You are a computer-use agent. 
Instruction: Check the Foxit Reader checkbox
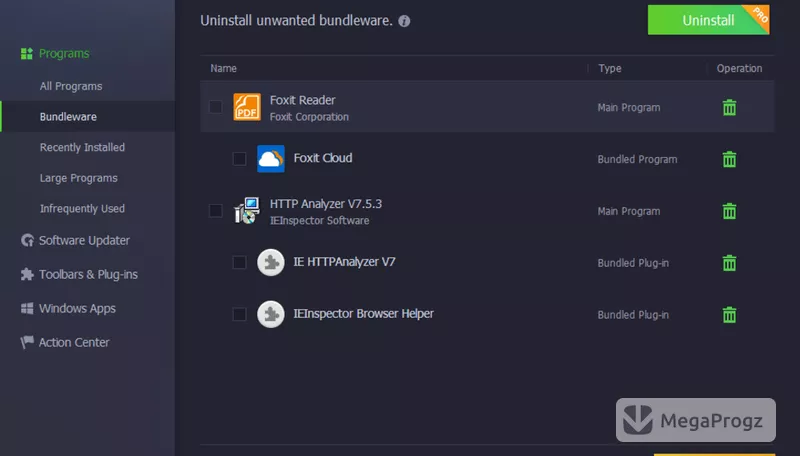[215, 107]
